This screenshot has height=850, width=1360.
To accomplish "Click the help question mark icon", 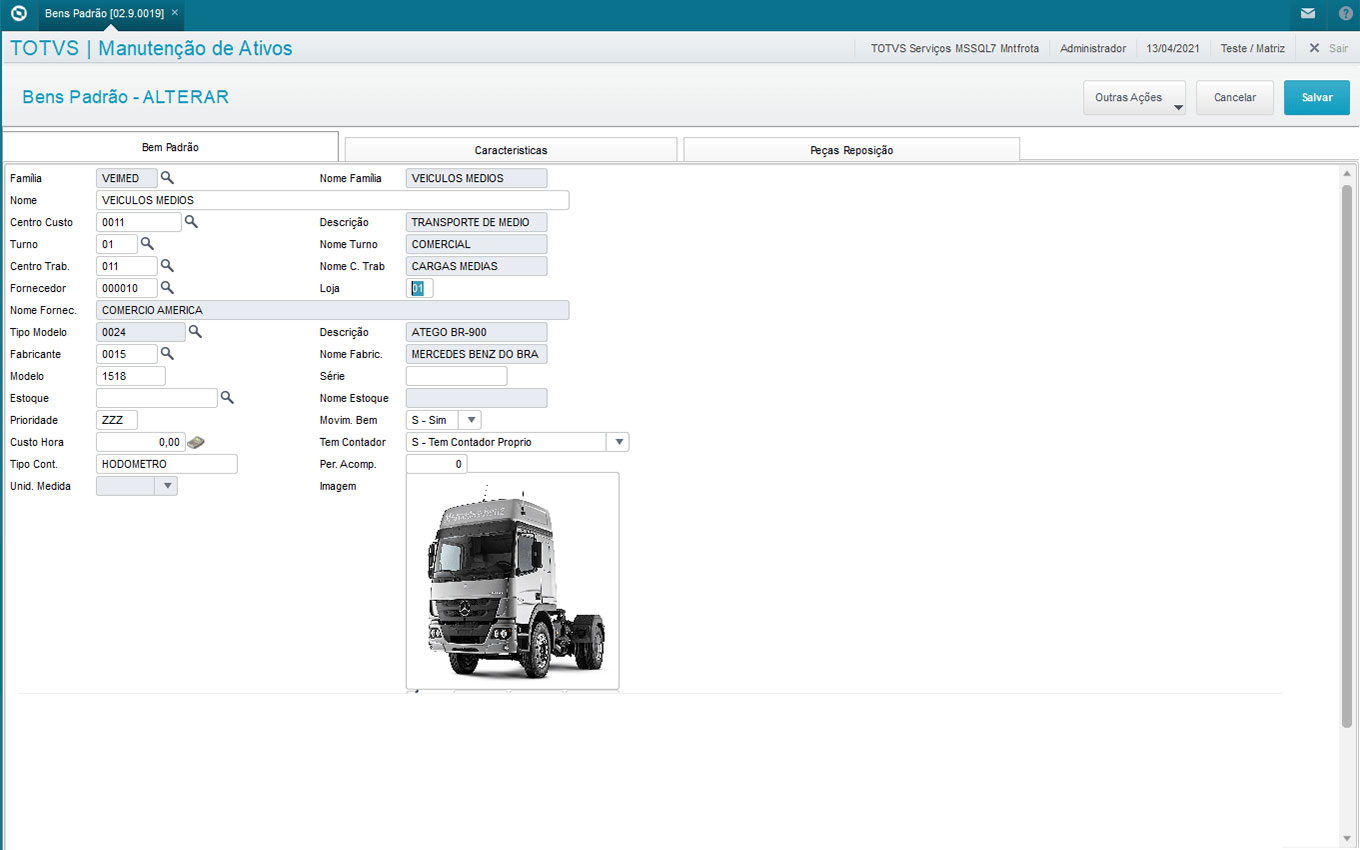I will click(1345, 14).
